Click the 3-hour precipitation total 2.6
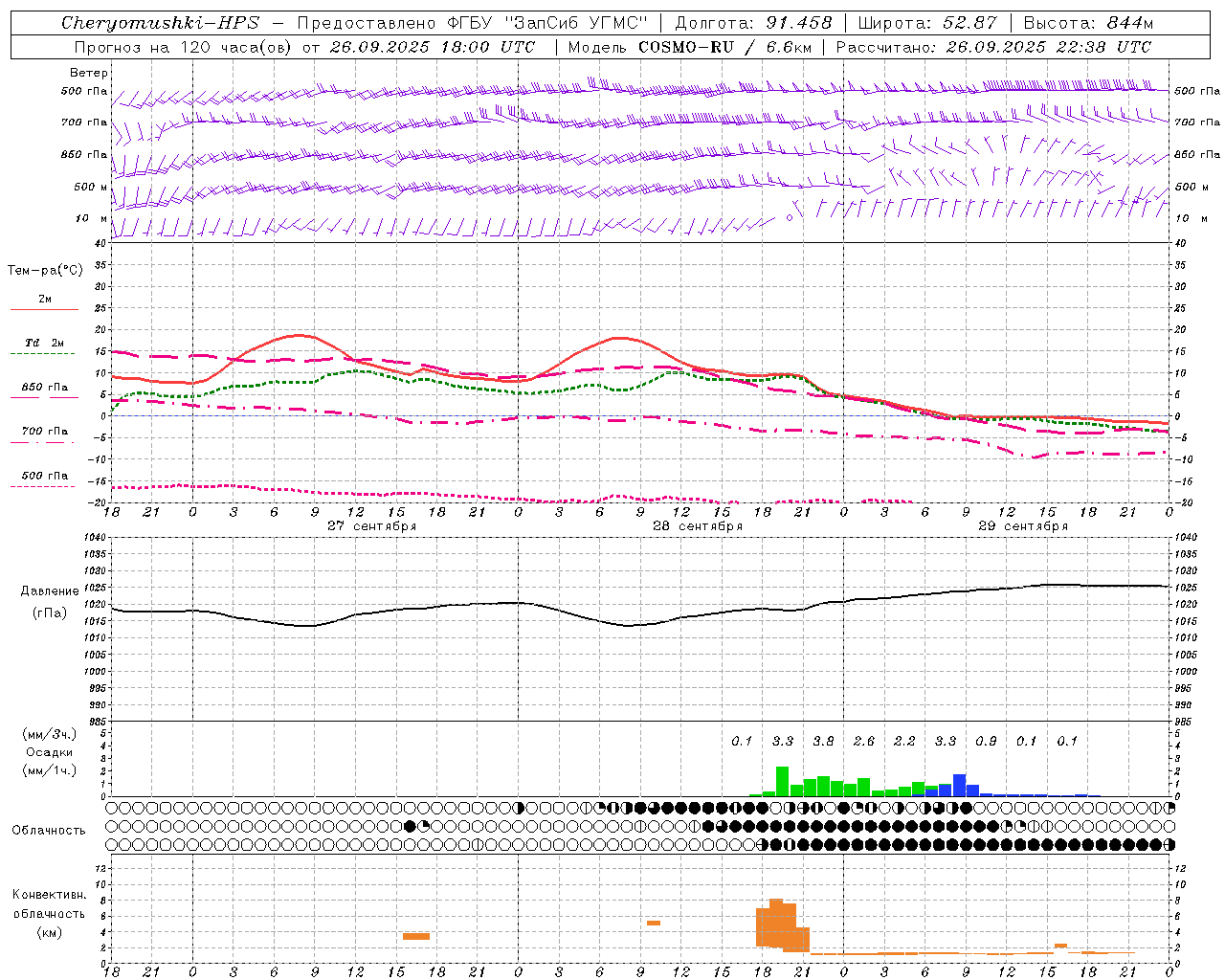The image size is (1225, 980). pyautogui.click(x=863, y=741)
